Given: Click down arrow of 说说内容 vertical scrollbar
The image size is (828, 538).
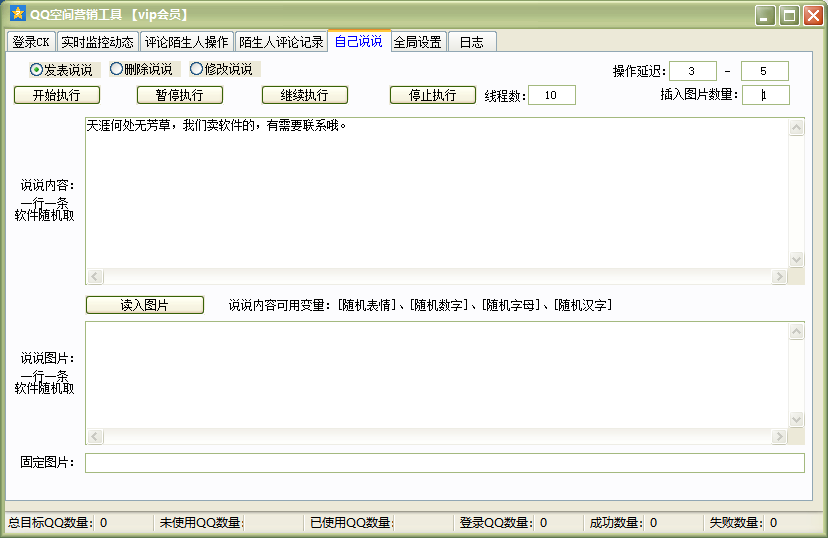Looking at the screenshot, I should tap(796, 259).
